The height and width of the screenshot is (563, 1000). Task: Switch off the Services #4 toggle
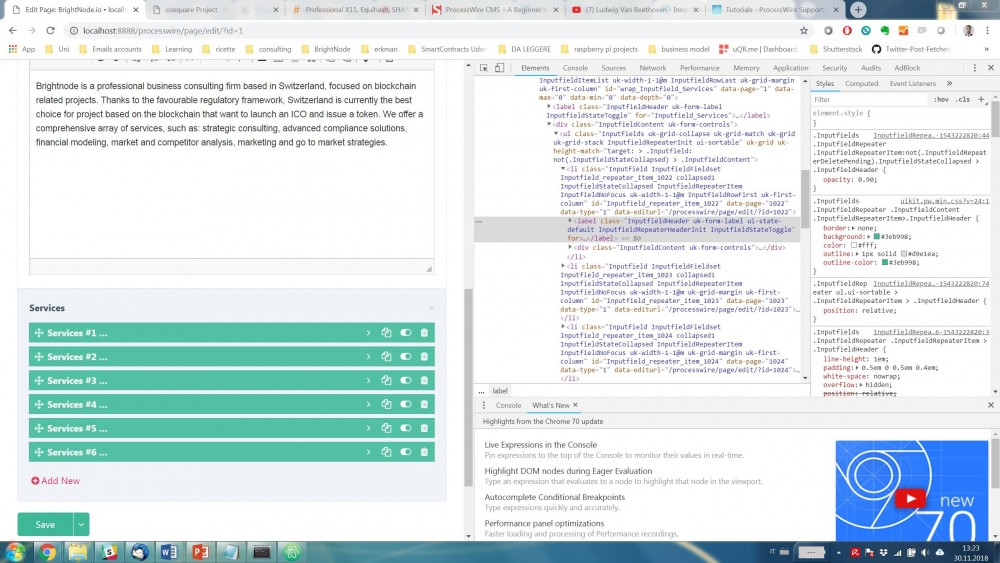pyautogui.click(x=406, y=405)
